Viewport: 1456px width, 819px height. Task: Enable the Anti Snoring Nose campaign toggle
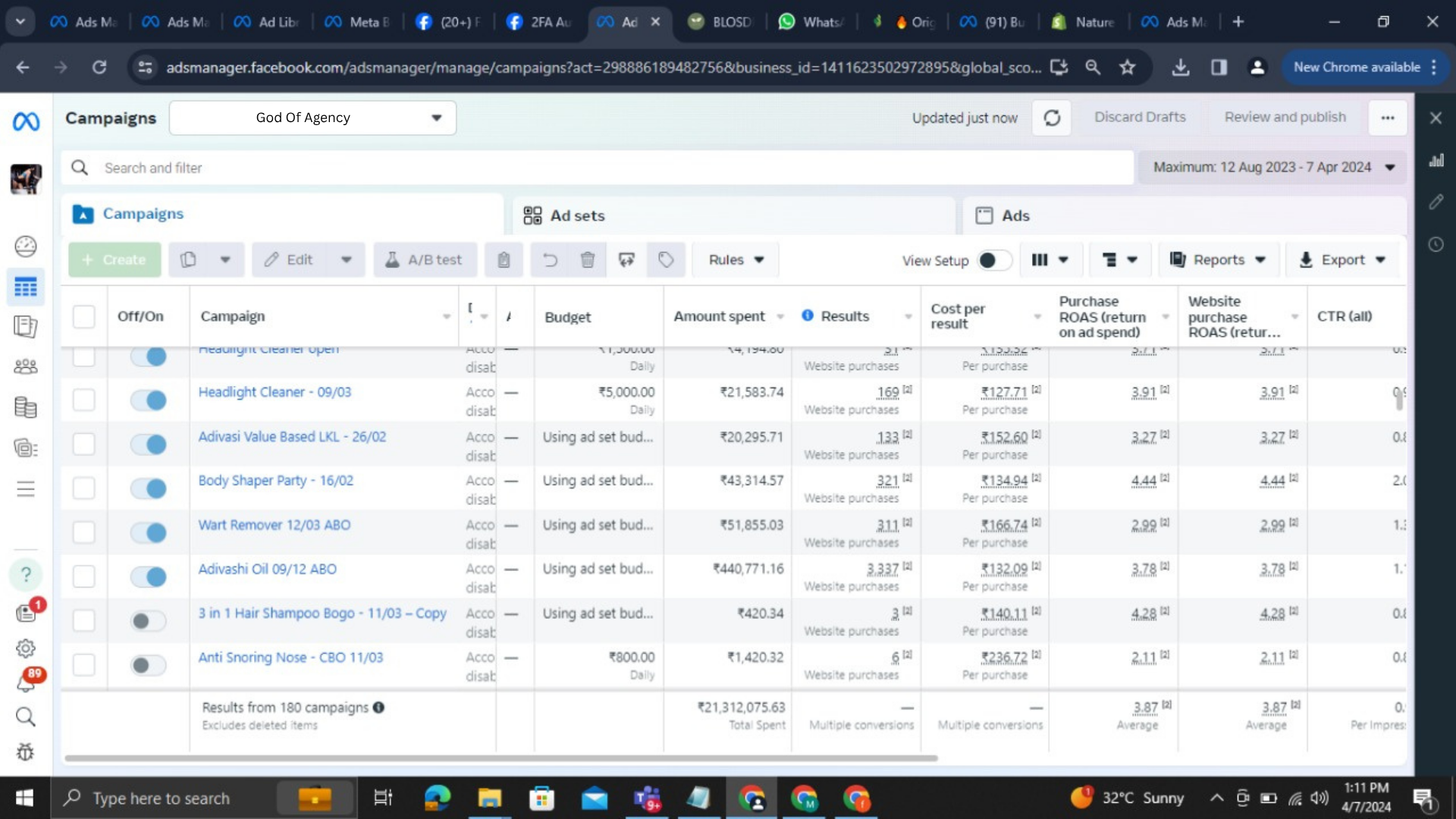148,665
